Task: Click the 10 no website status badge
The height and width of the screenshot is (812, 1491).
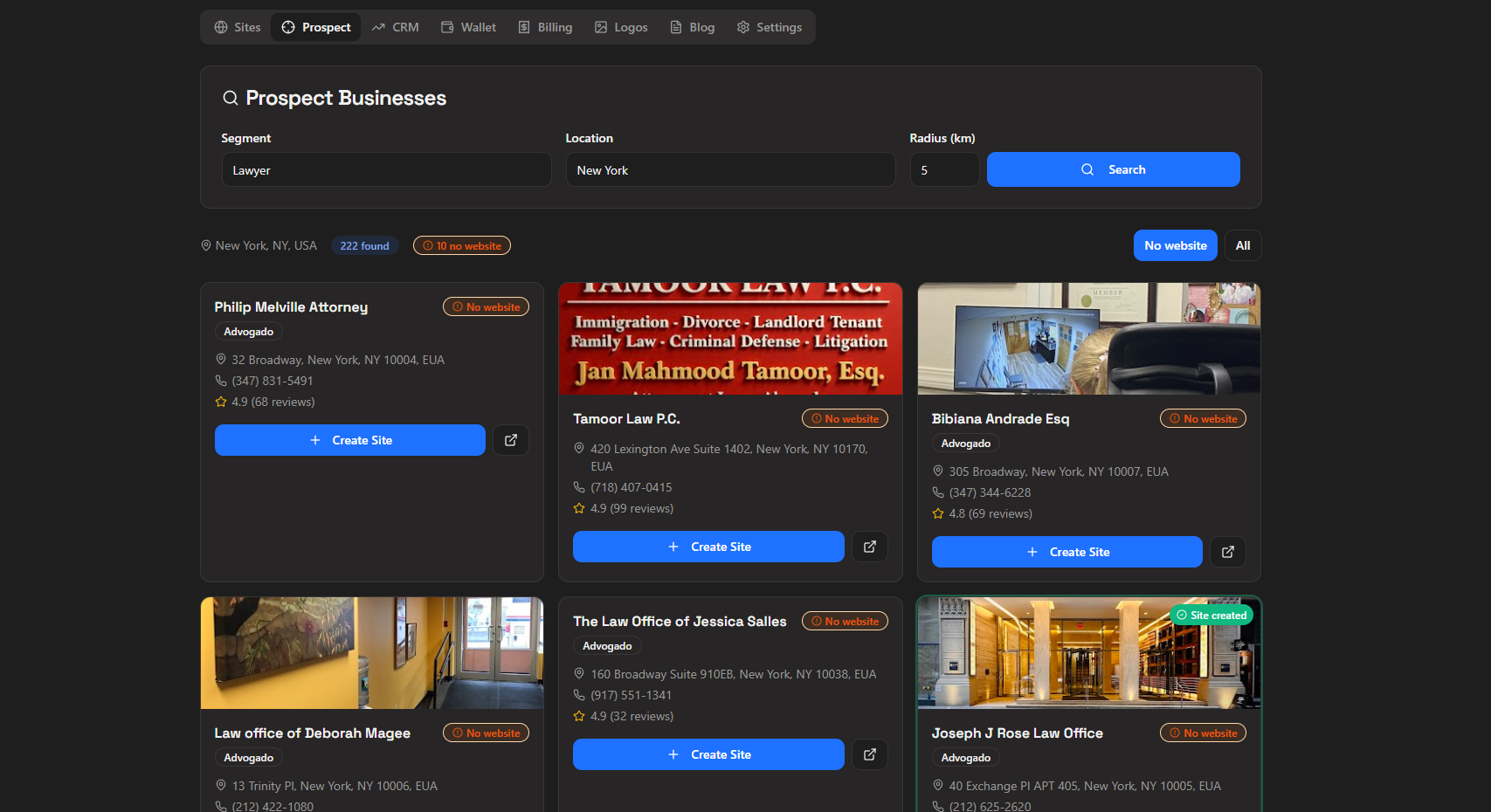Action: click(x=461, y=245)
